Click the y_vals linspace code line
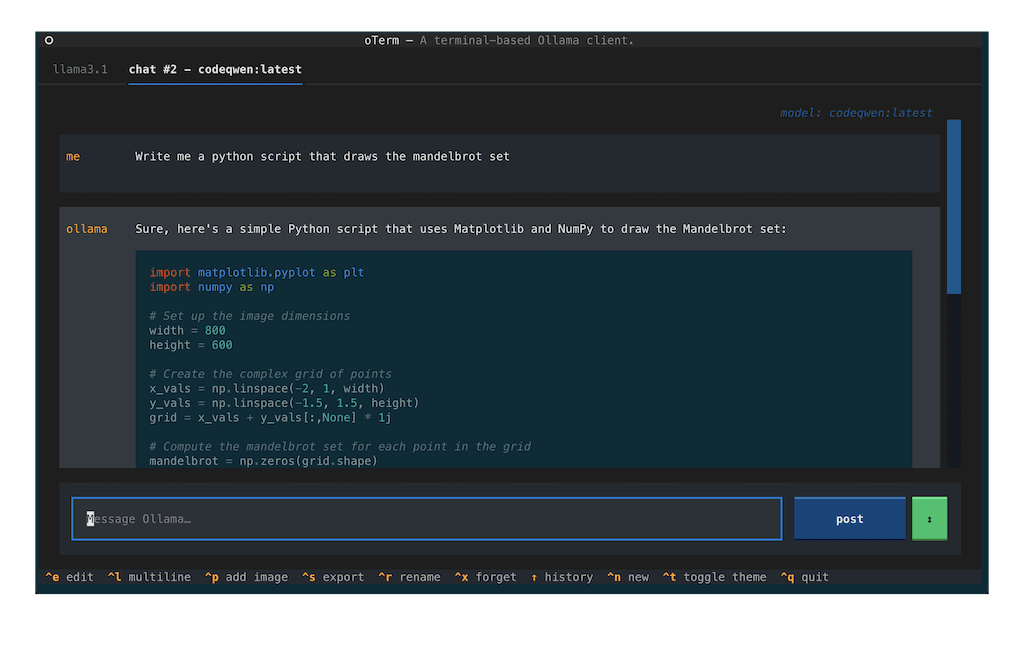The image size is (1024, 666). coord(284,403)
